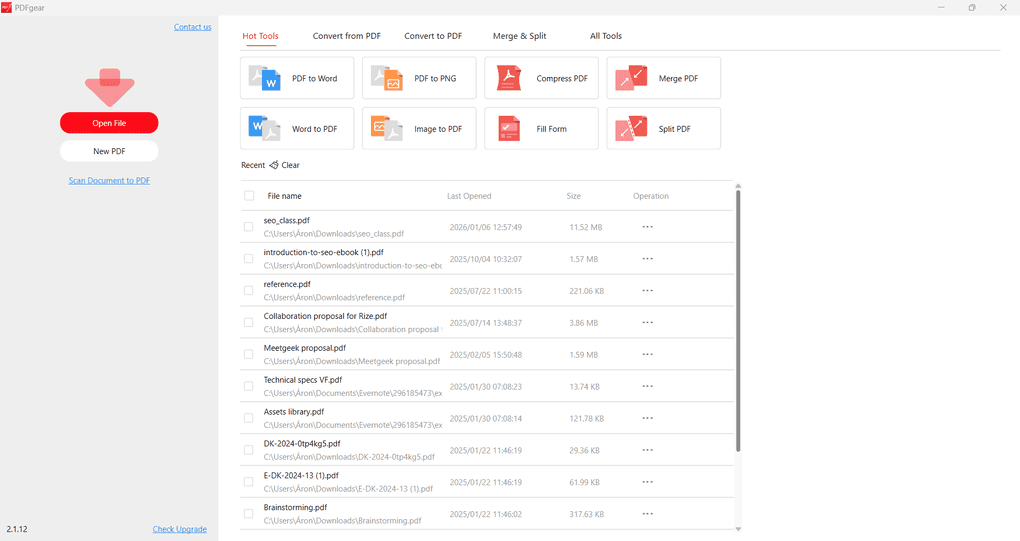
Task: Check the select-all files checkbox in header
Action: coord(249,196)
